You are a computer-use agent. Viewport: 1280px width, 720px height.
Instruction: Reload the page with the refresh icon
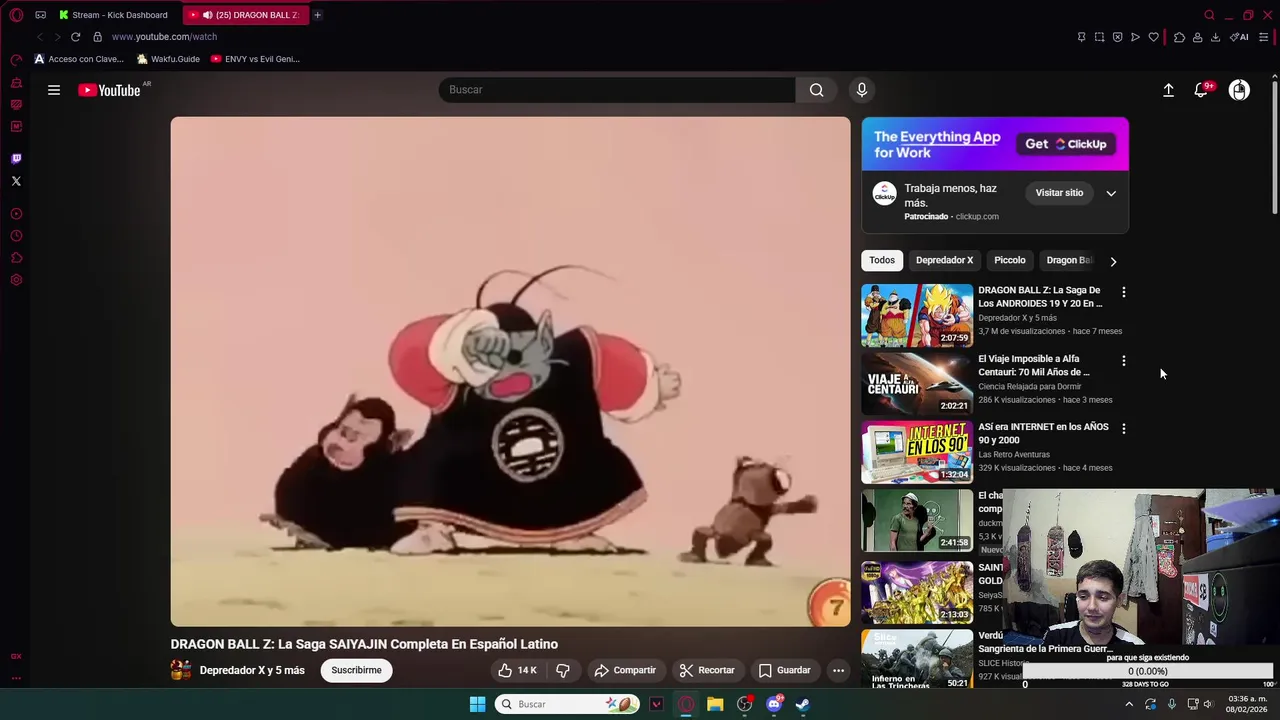75,37
